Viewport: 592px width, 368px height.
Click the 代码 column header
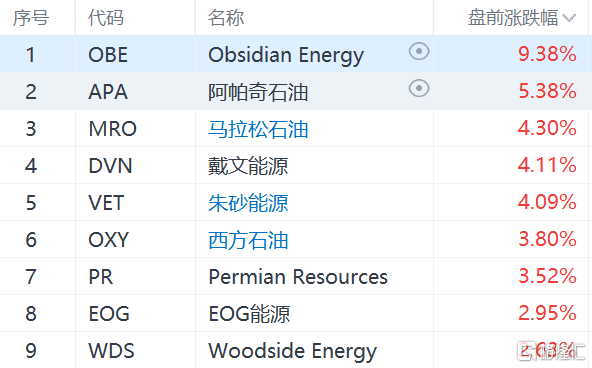(106, 18)
